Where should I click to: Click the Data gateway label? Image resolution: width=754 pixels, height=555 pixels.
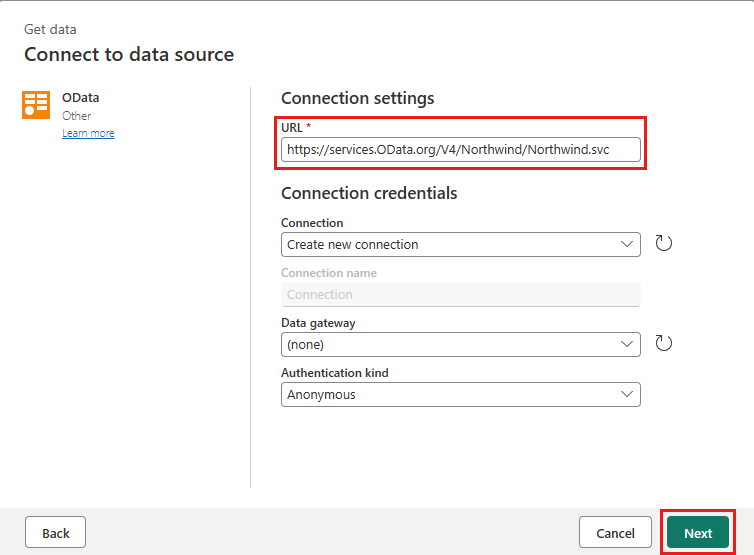(x=318, y=323)
